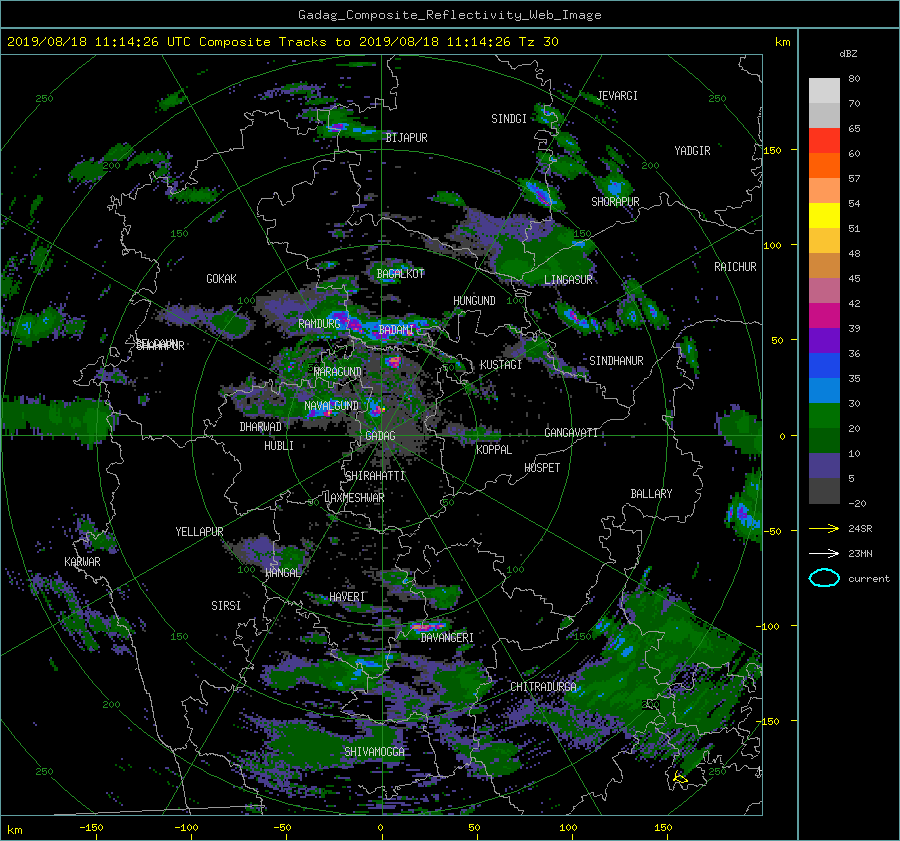Click the HUBLI city label
Image resolution: width=900 pixels, height=841 pixels.
(x=279, y=445)
